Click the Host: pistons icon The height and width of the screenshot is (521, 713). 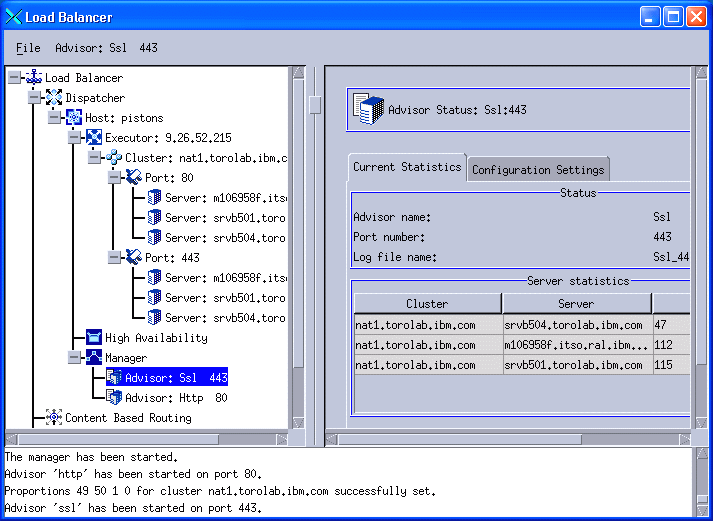click(x=74, y=118)
